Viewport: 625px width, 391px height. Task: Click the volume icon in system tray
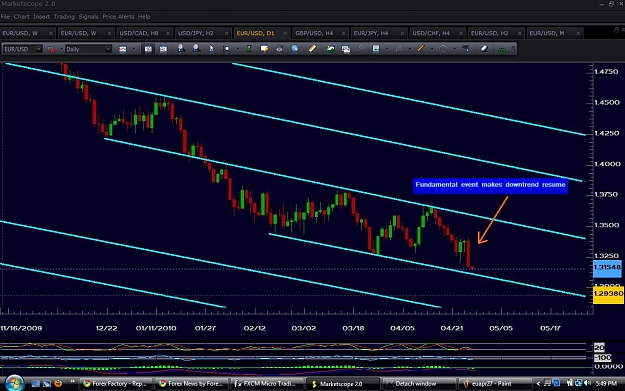pos(587,383)
